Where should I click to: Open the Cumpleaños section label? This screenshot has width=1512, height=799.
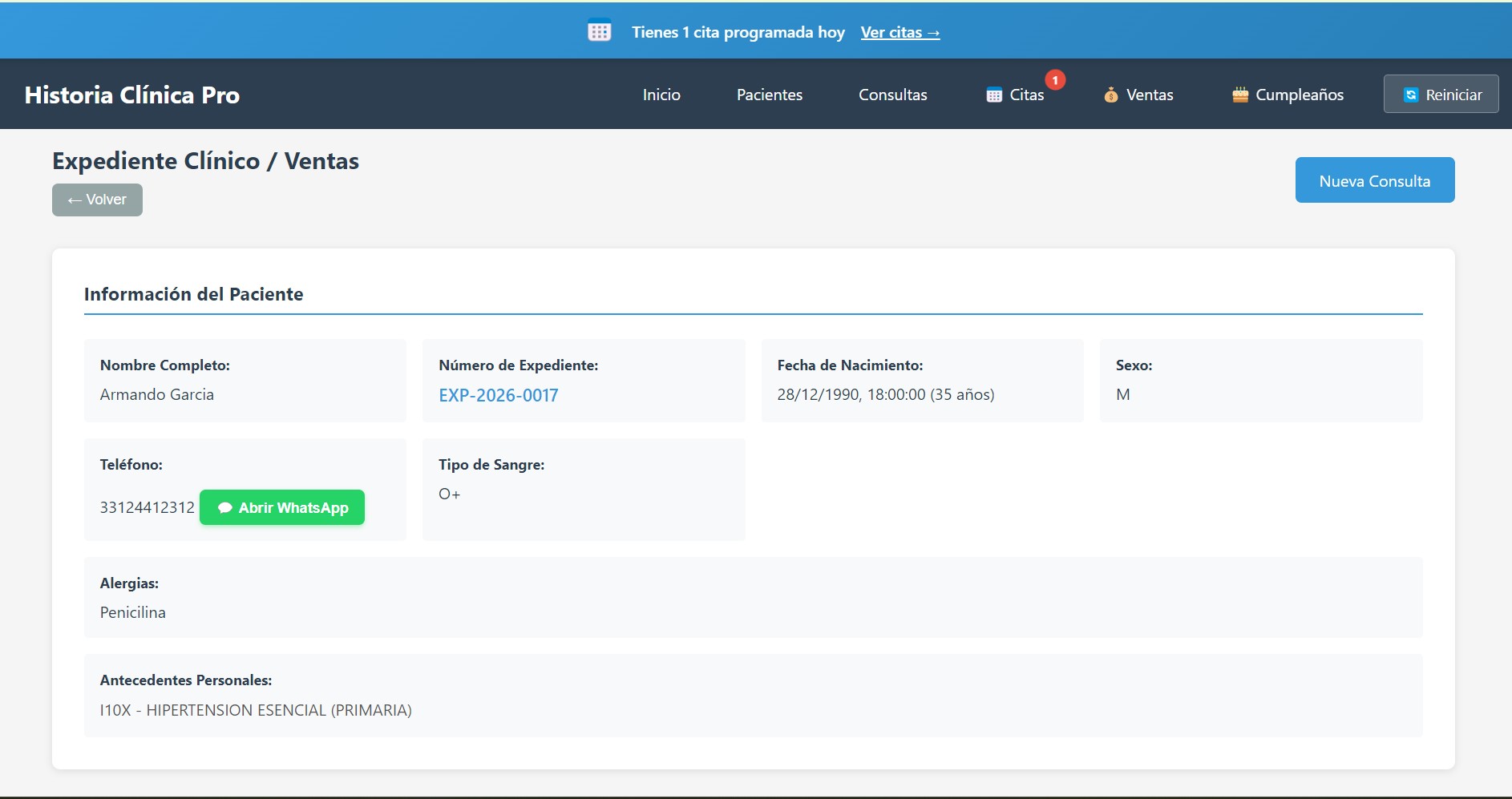click(x=1299, y=95)
